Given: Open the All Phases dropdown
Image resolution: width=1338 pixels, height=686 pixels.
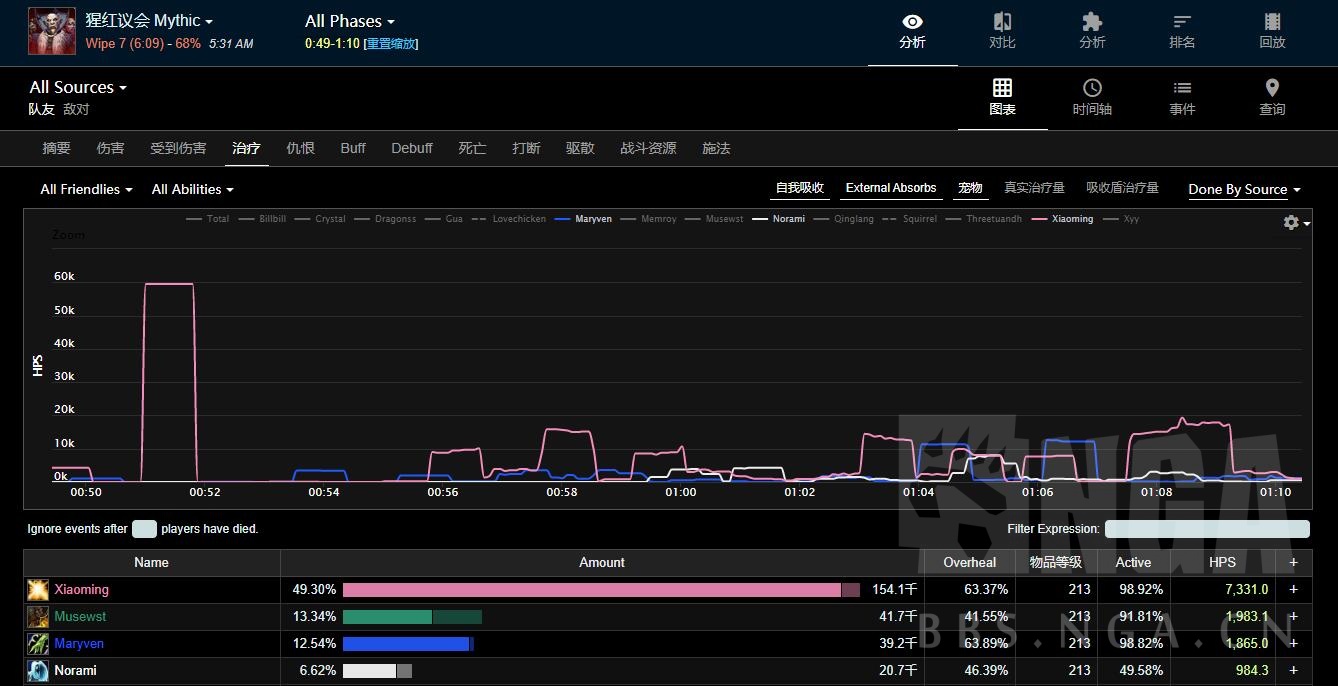Looking at the screenshot, I should 350,21.
